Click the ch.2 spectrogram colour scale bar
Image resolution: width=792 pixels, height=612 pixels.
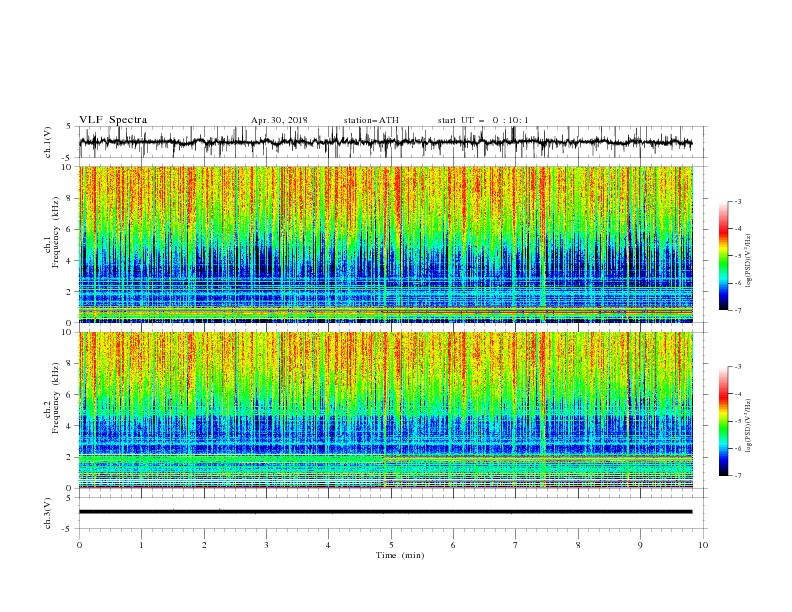tap(724, 421)
